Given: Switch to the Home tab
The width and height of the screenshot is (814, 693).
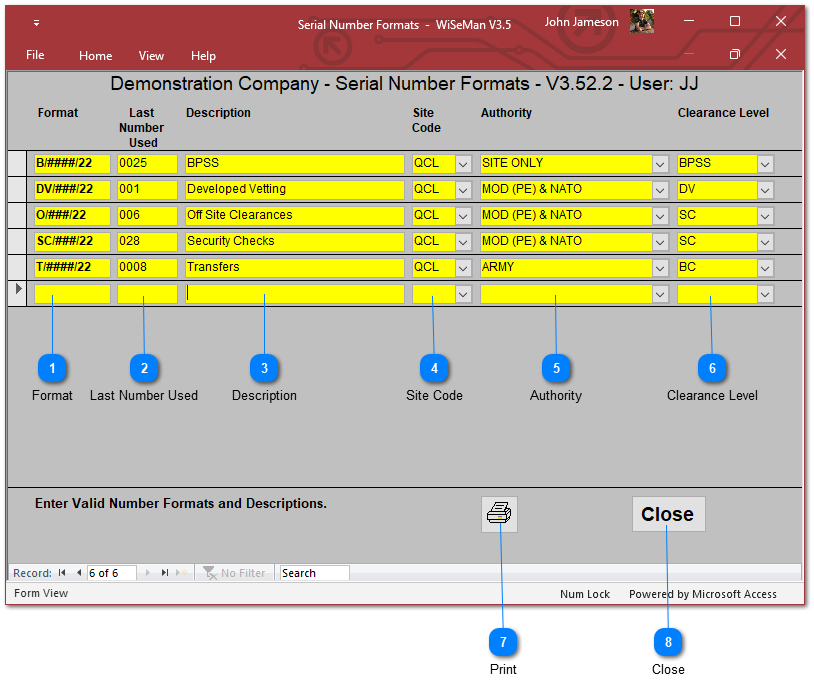Looking at the screenshot, I should coord(96,56).
